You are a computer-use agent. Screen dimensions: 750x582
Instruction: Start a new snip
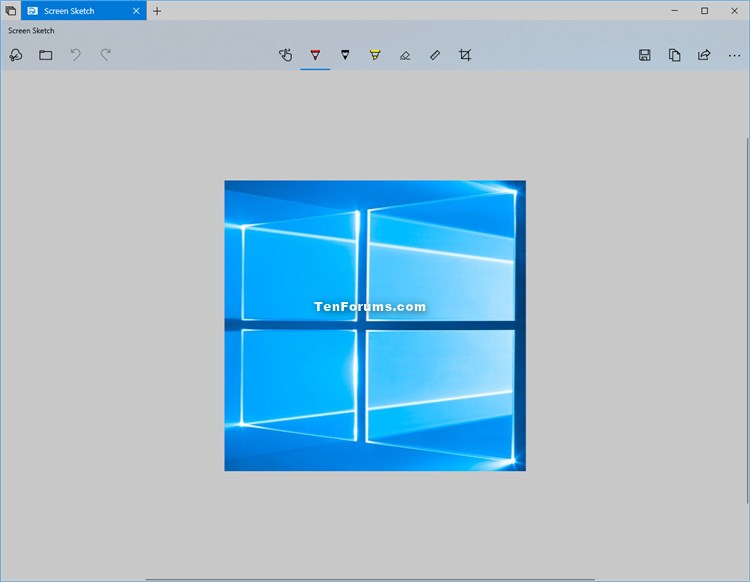(16, 55)
